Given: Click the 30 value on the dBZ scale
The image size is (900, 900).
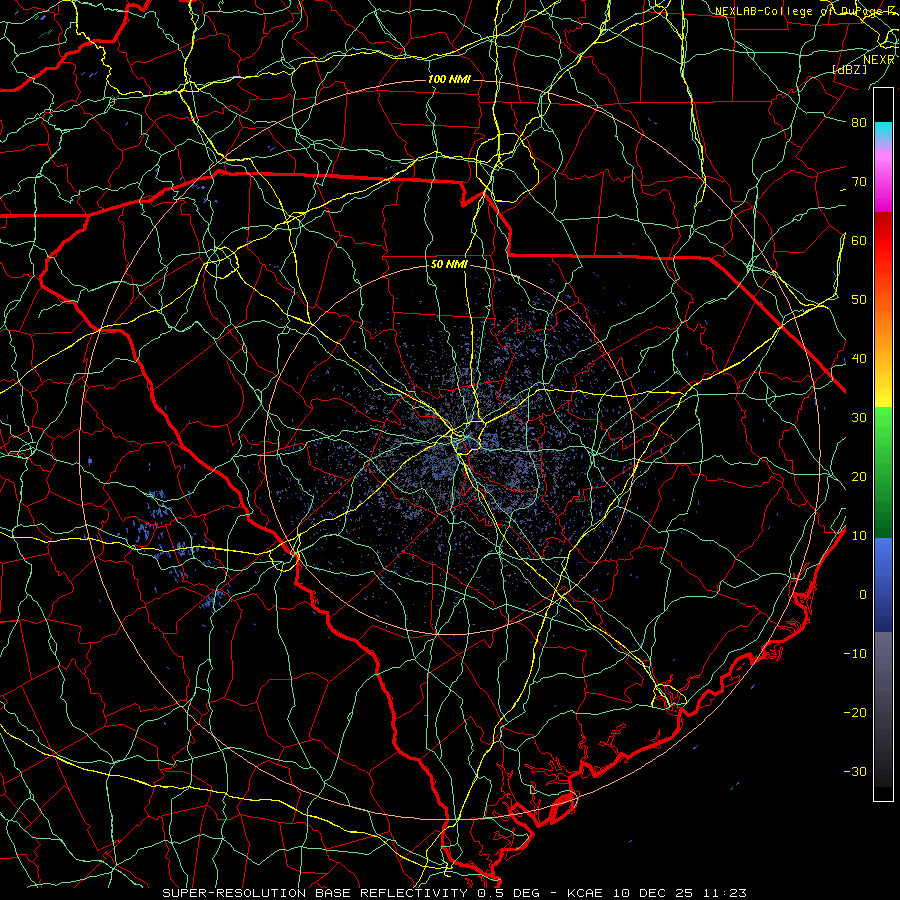Looking at the screenshot, I should 859,417.
